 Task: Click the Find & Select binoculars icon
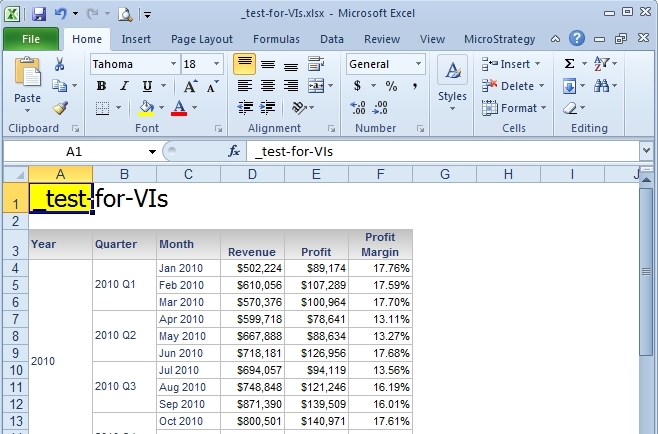(x=601, y=86)
